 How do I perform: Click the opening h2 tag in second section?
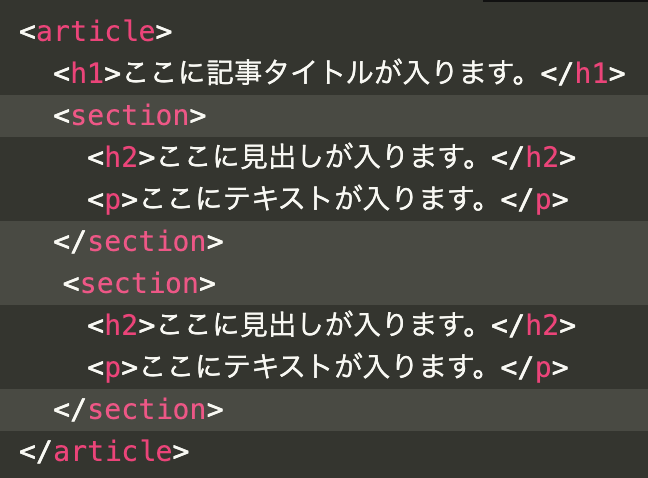click(121, 325)
